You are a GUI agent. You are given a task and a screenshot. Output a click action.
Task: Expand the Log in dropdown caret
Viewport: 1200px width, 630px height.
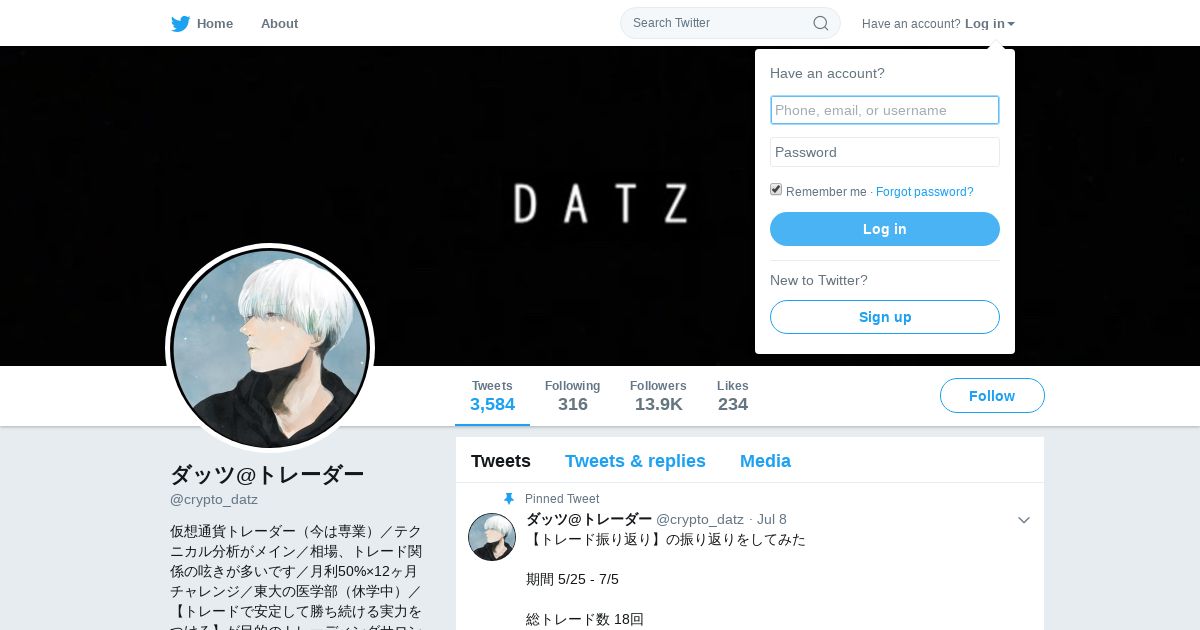coord(1011,24)
